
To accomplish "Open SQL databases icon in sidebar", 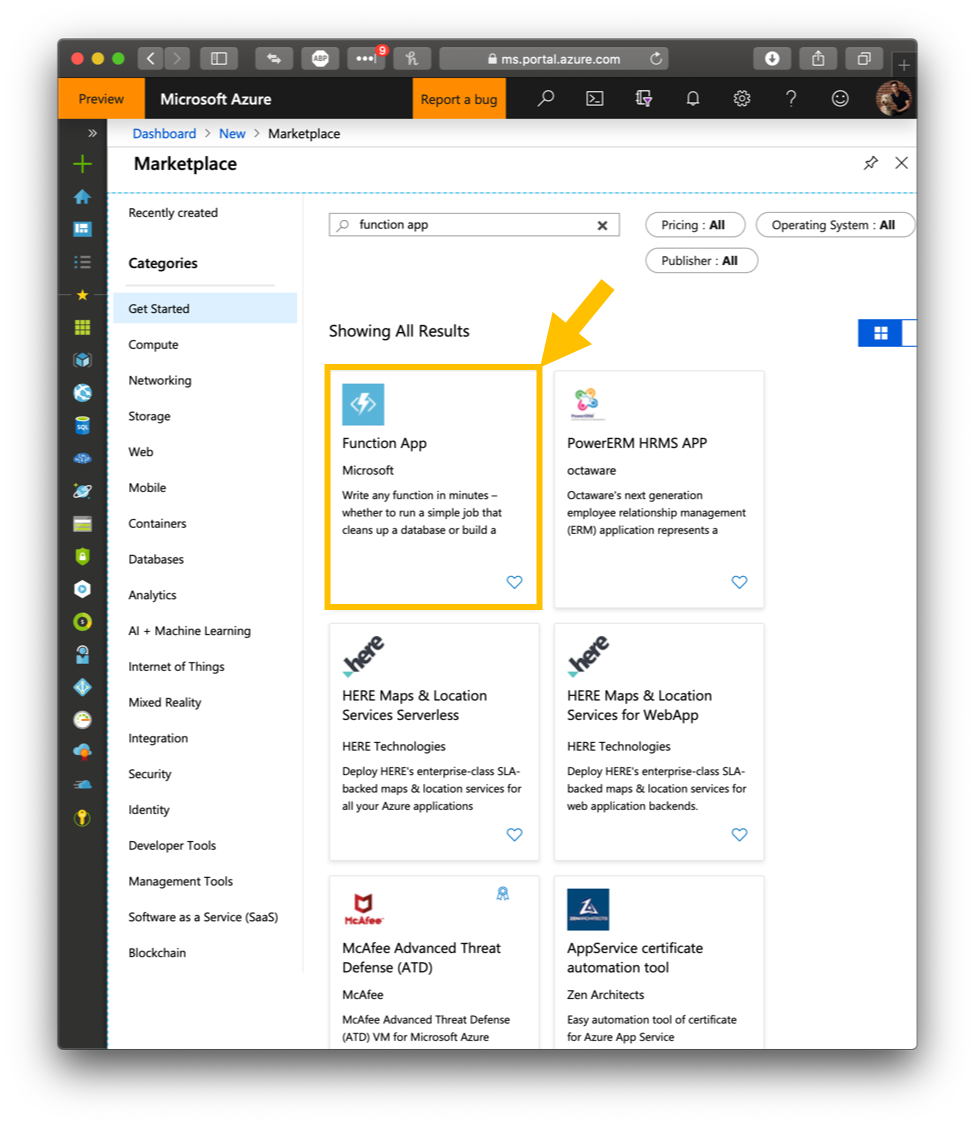I will tap(82, 425).
